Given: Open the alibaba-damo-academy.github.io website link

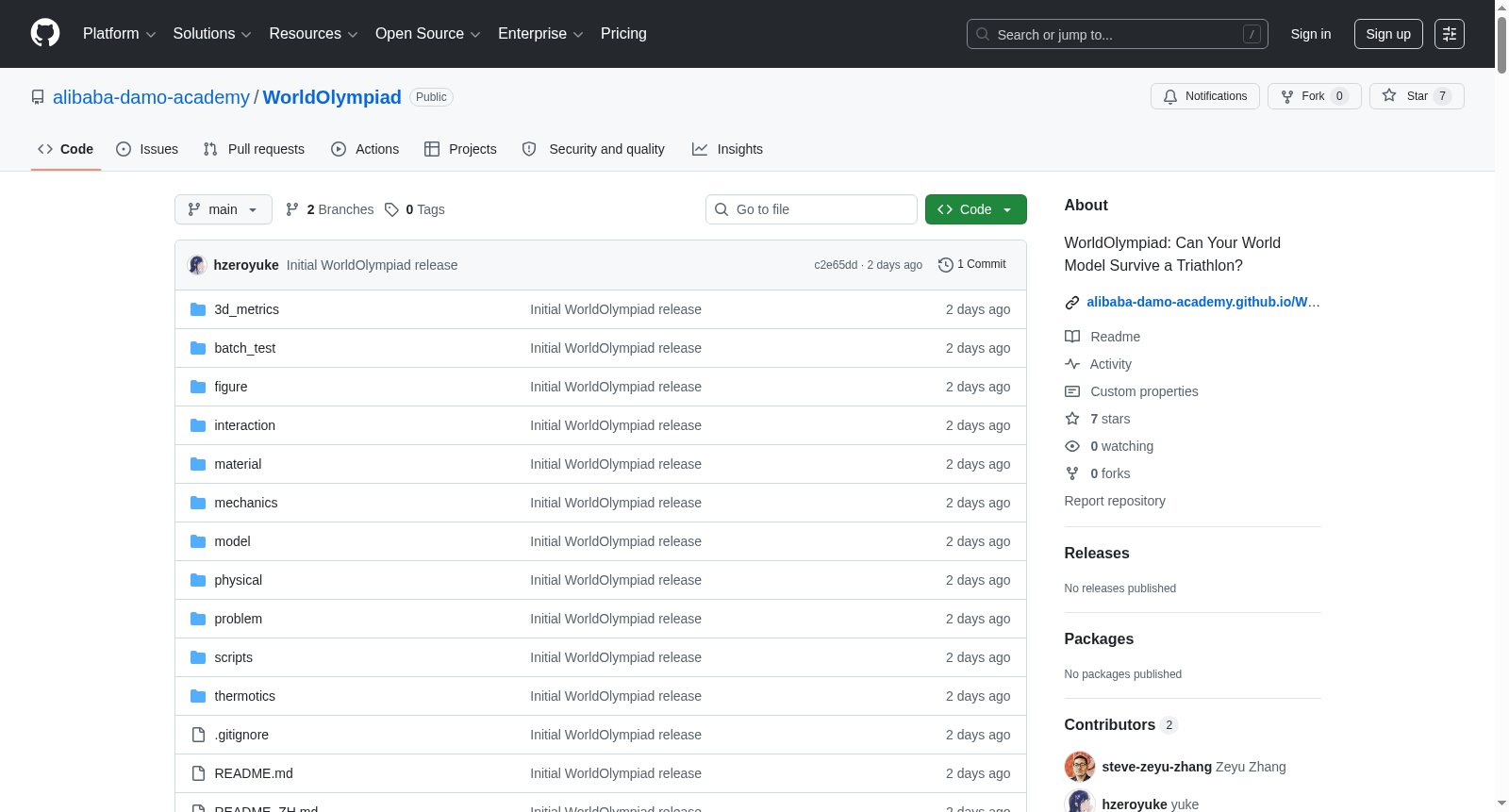Looking at the screenshot, I should point(1203,302).
